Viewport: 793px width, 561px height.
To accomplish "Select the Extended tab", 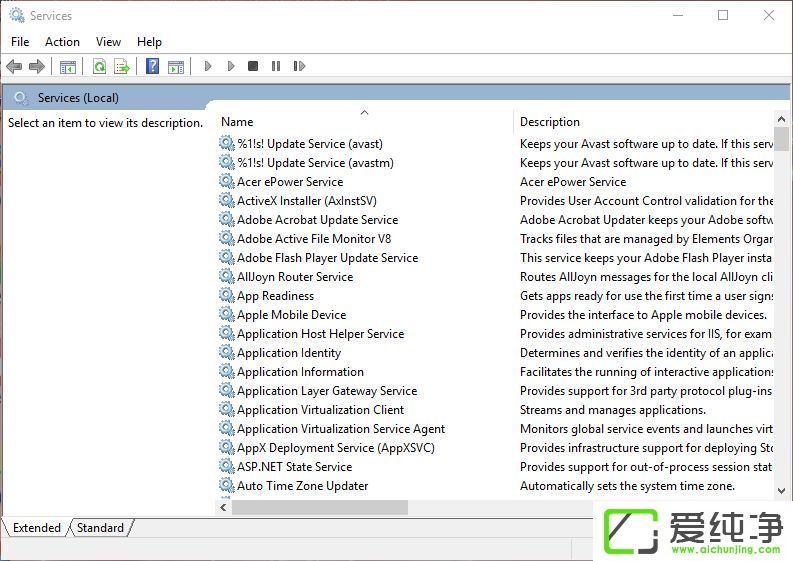I will pos(37,528).
